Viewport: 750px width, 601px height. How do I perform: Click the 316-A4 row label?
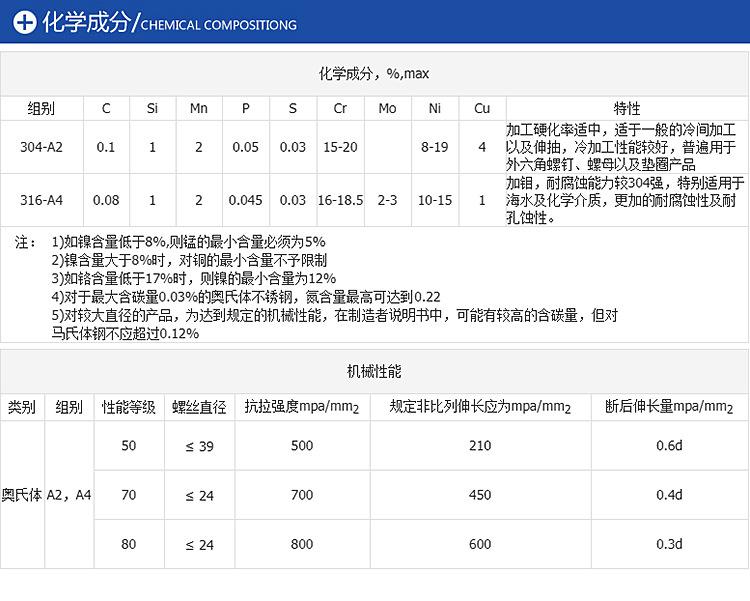(x=41, y=200)
